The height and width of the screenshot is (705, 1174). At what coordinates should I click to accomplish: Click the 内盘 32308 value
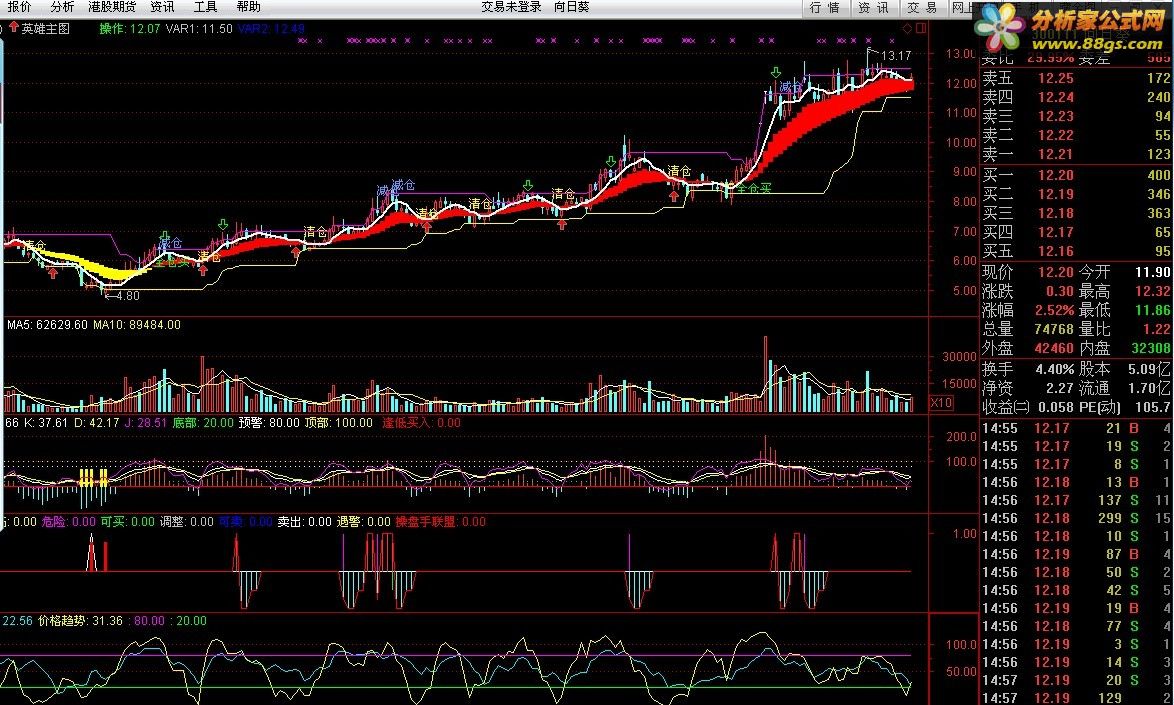pyautogui.click(x=1151, y=348)
